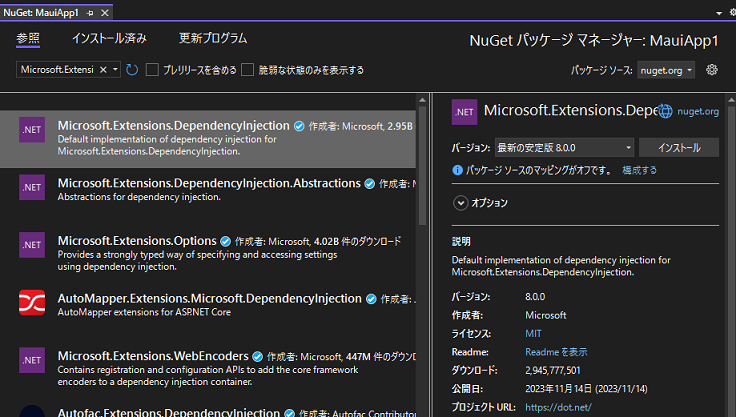736x417 pixels.
Task: Click the .NET icon in details pane
Action: point(464,112)
